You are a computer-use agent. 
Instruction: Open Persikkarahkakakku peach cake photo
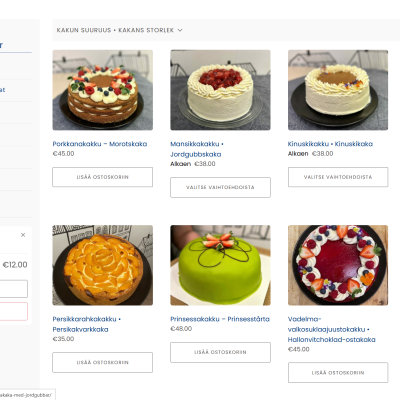103,265
